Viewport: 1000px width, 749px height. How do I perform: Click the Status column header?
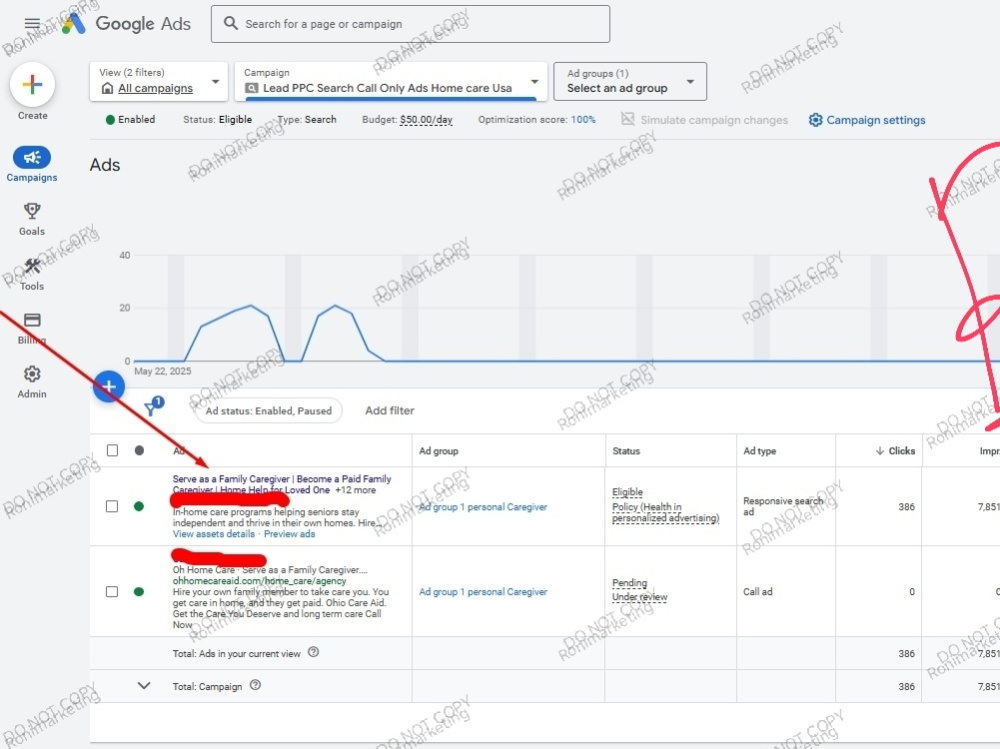tap(626, 451)
